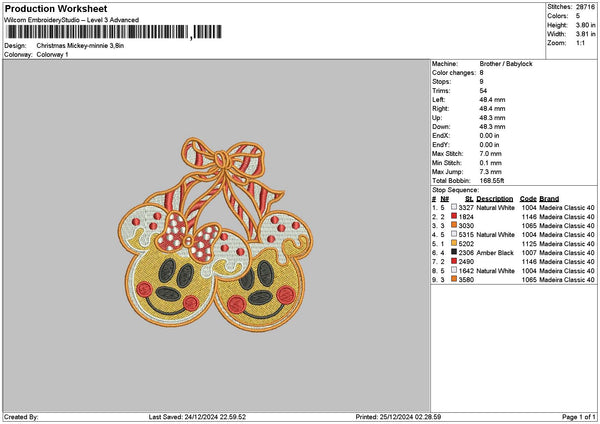600x424 pixels.
Task: Click the 'Color changes:' label
Action: [454, 73]
